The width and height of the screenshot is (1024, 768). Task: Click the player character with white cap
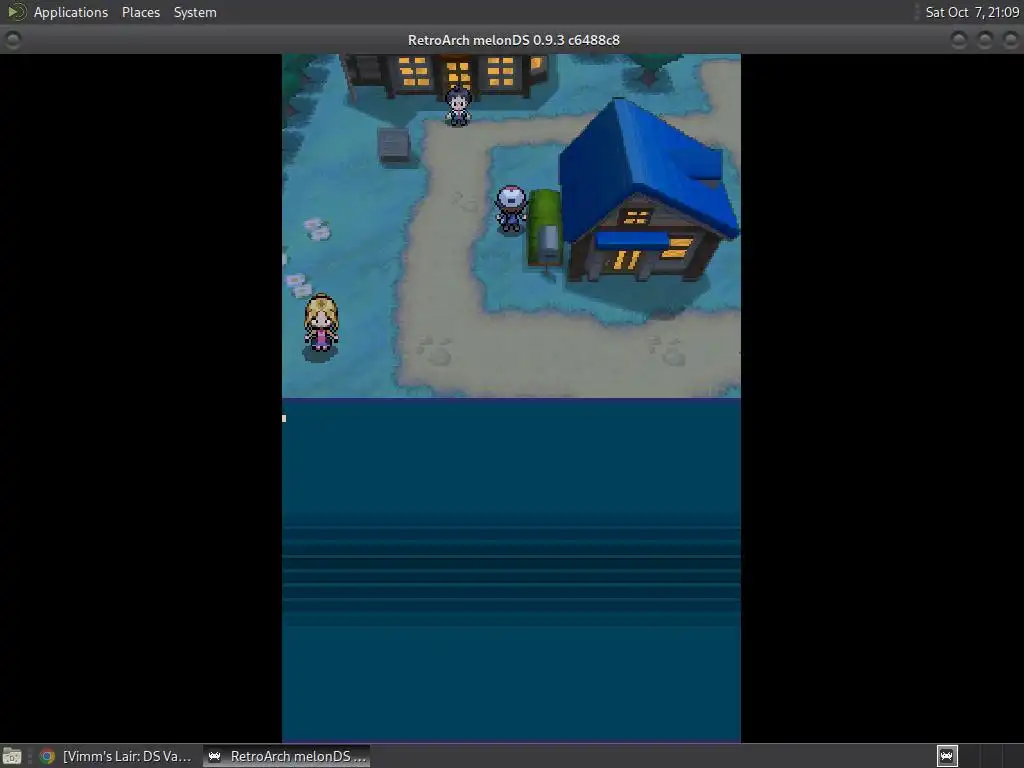(x=511, y=209)
